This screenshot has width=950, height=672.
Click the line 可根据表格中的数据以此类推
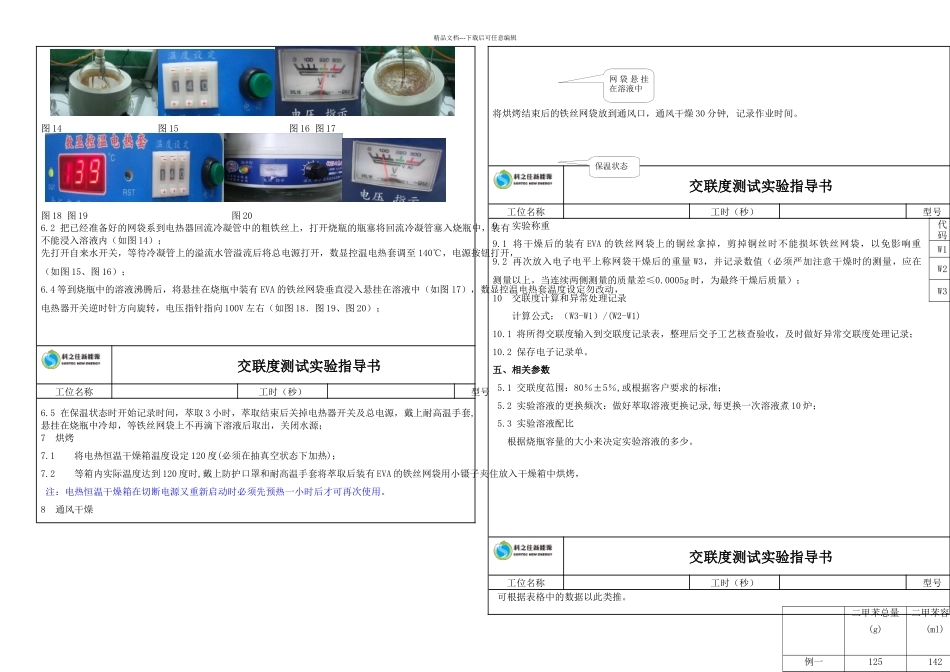coord(562,597)
